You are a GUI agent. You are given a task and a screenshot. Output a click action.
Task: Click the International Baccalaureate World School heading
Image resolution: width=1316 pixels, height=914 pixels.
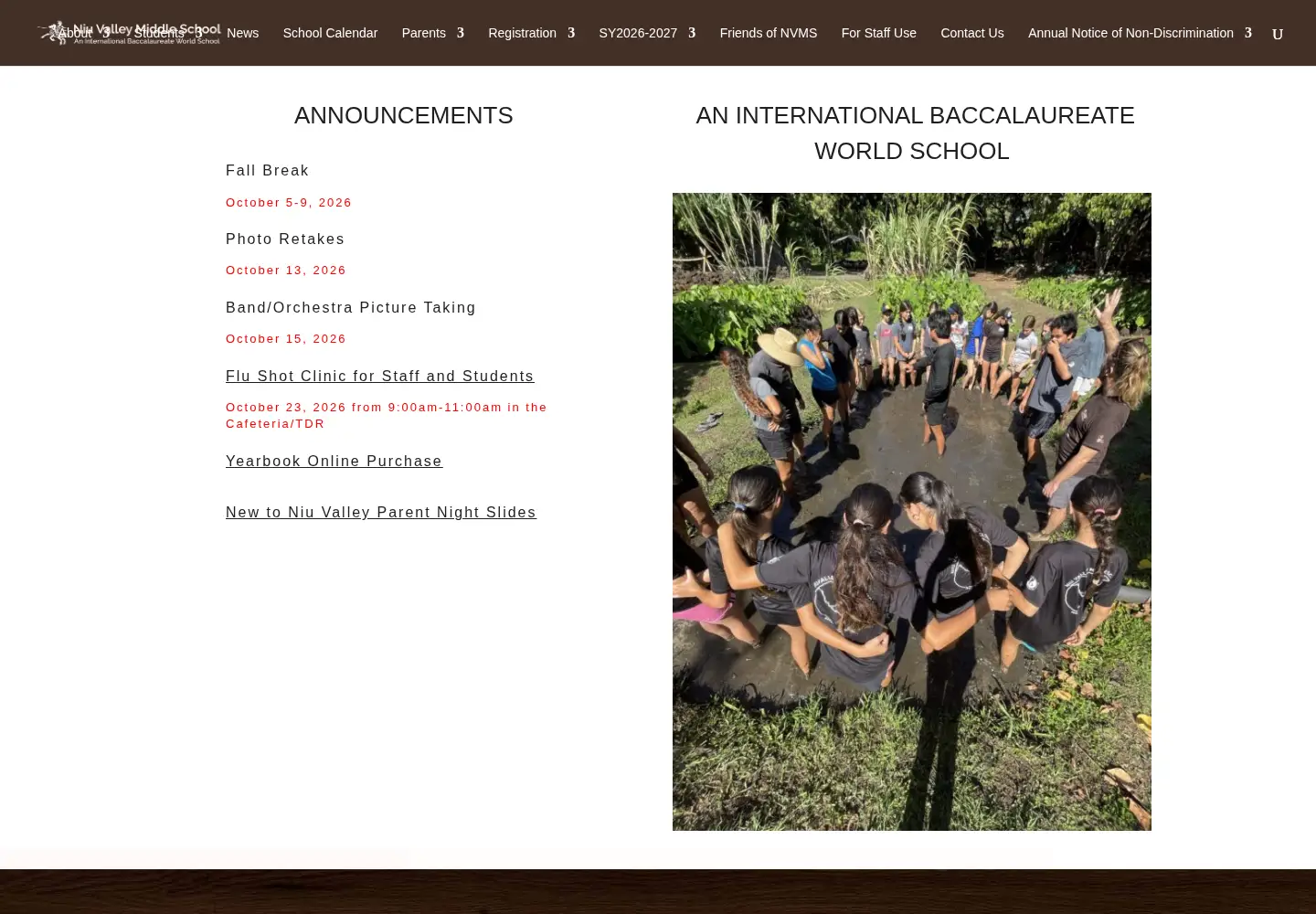(914, 133)
